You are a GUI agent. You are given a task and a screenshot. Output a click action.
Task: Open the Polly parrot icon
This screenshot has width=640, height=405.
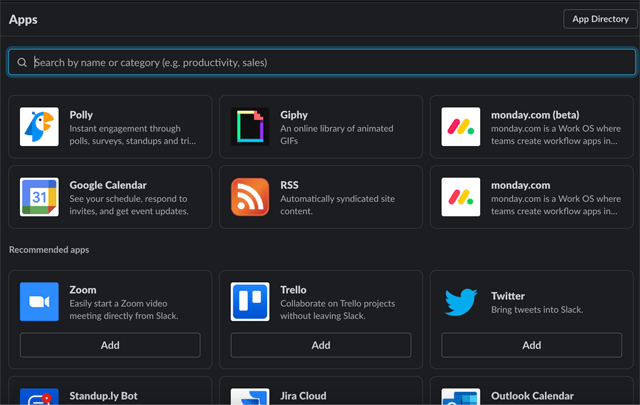(x=39, y=127)
